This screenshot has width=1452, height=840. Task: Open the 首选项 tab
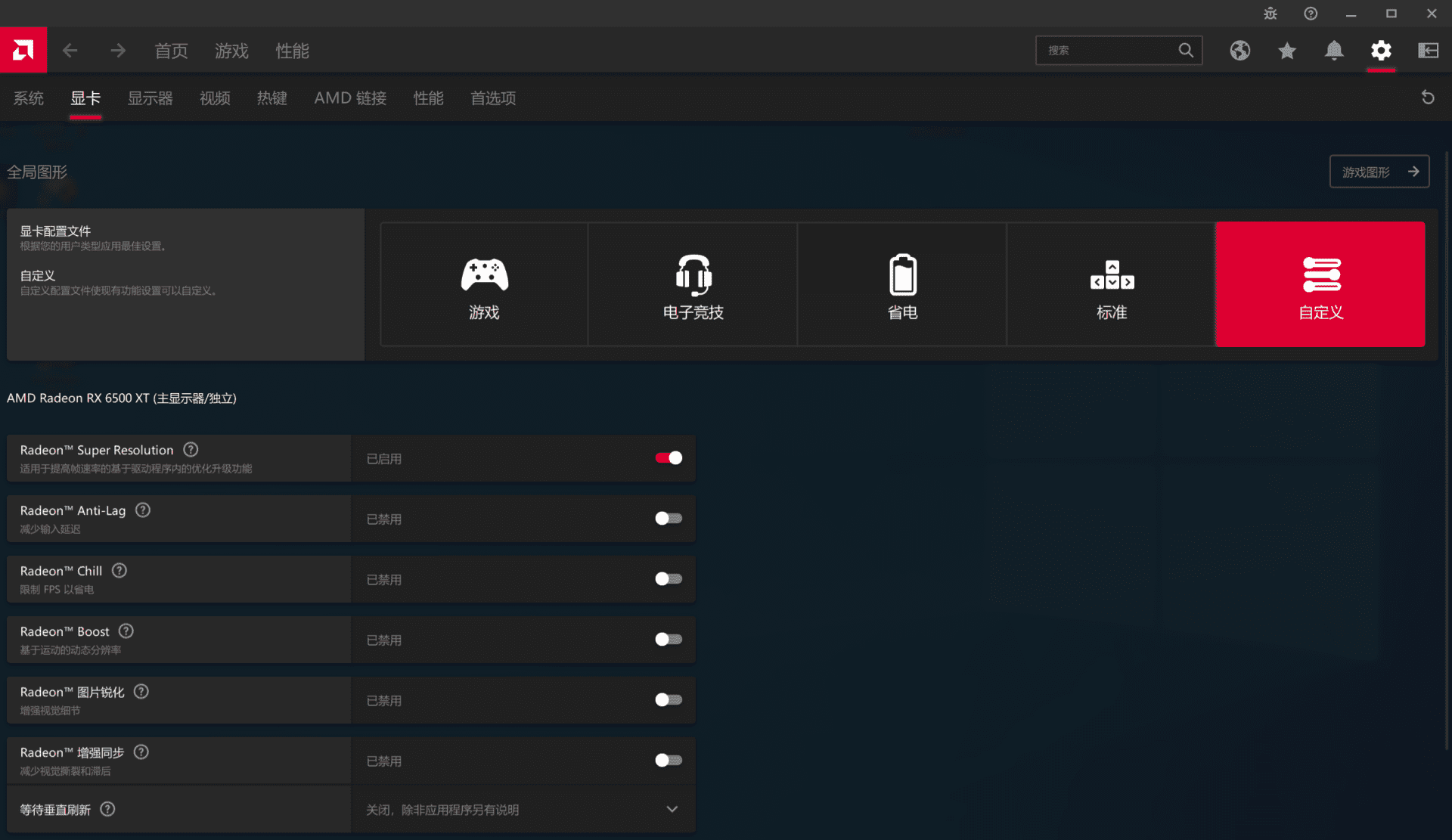point(493,98)
